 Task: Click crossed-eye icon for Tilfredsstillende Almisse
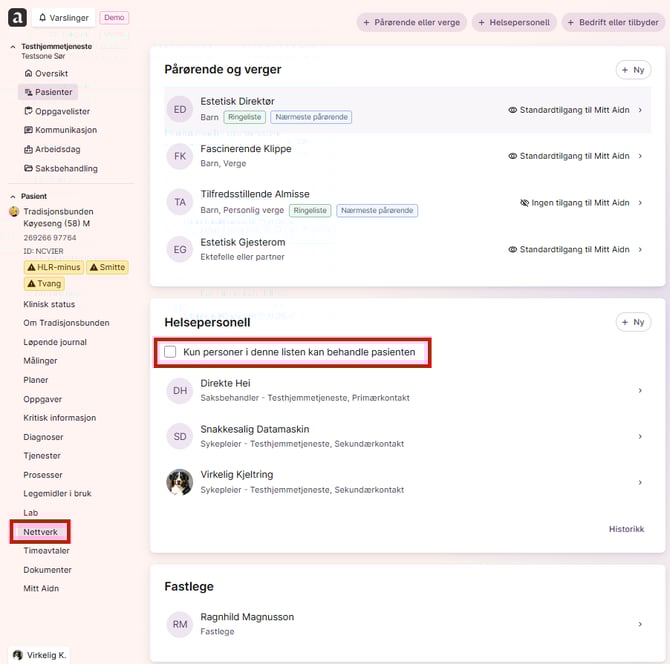[x=525, y=202]
